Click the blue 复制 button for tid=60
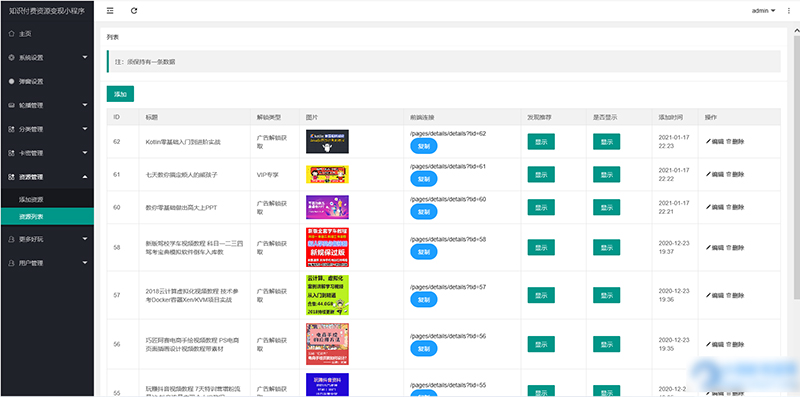 point(423,212)
